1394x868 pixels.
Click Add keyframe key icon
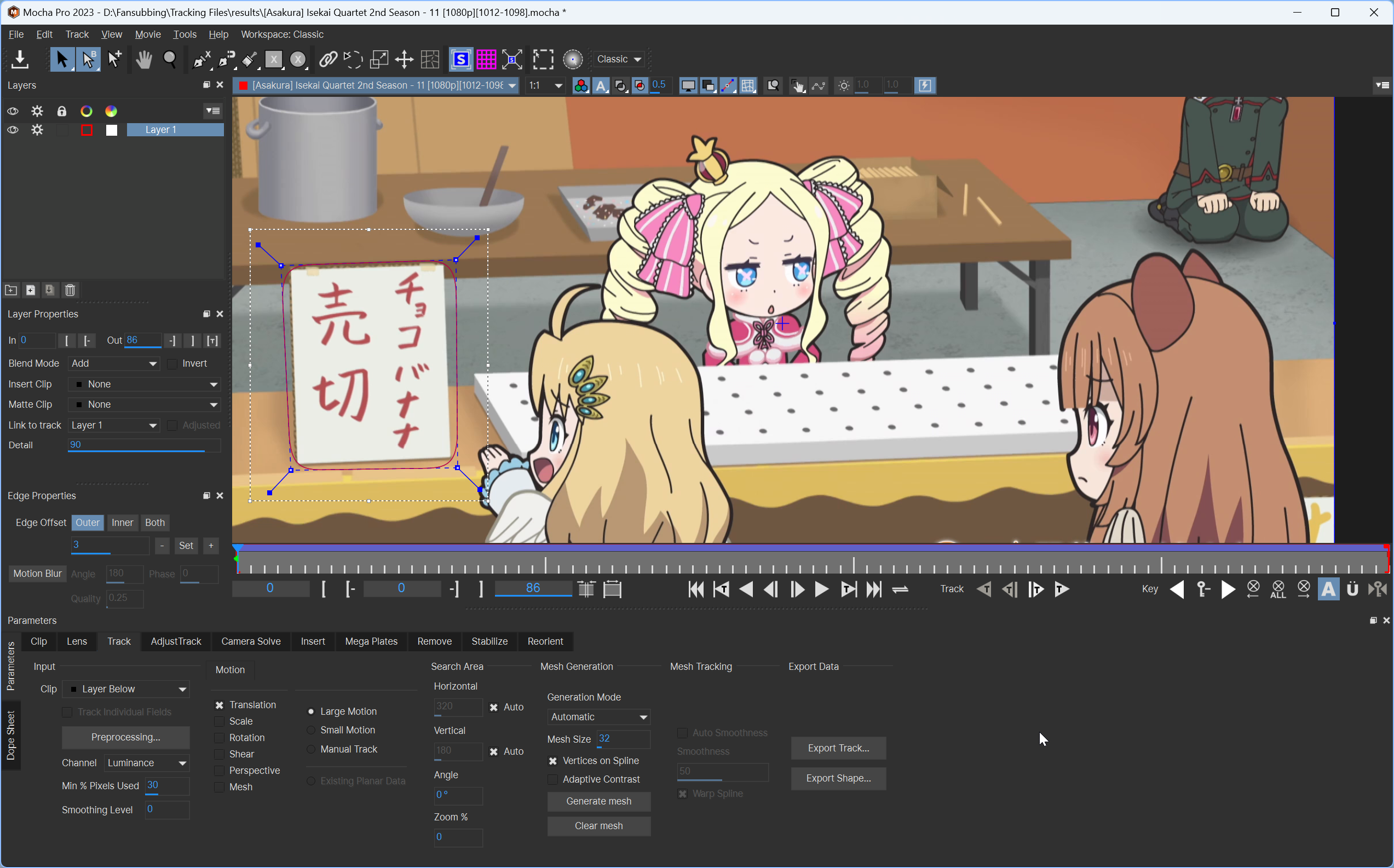pyautogui.click(x=1203, y=589)
